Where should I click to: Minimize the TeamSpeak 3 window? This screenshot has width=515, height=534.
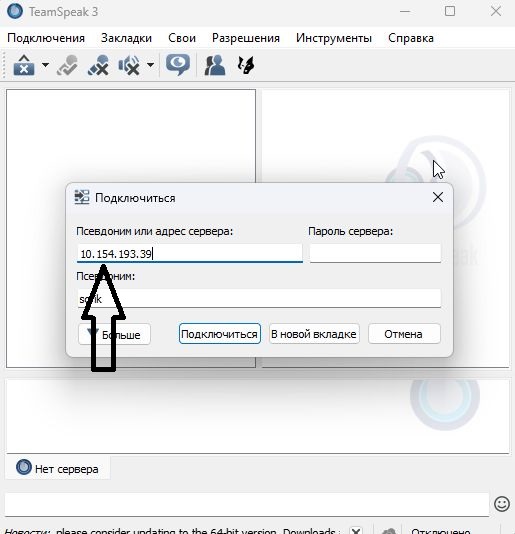coord(405,12)
